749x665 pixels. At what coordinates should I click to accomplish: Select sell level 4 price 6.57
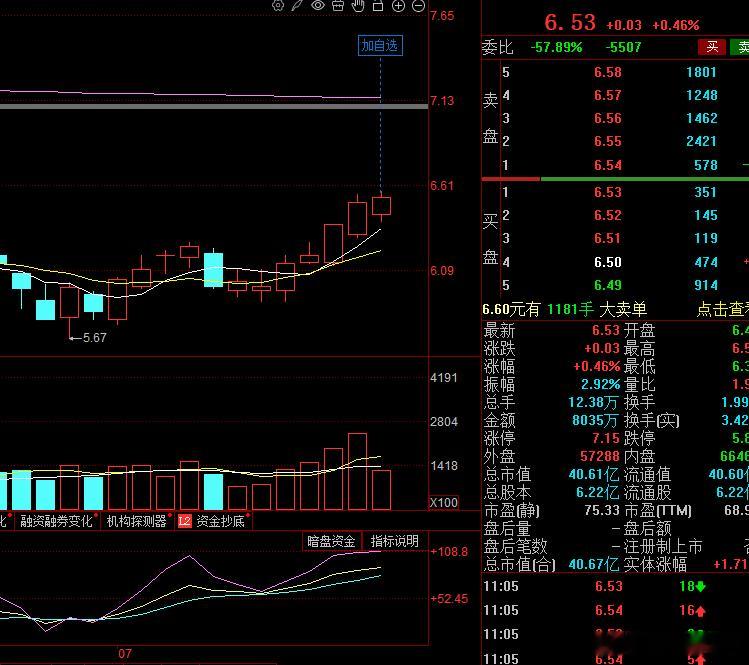click(x=608, y=95)
